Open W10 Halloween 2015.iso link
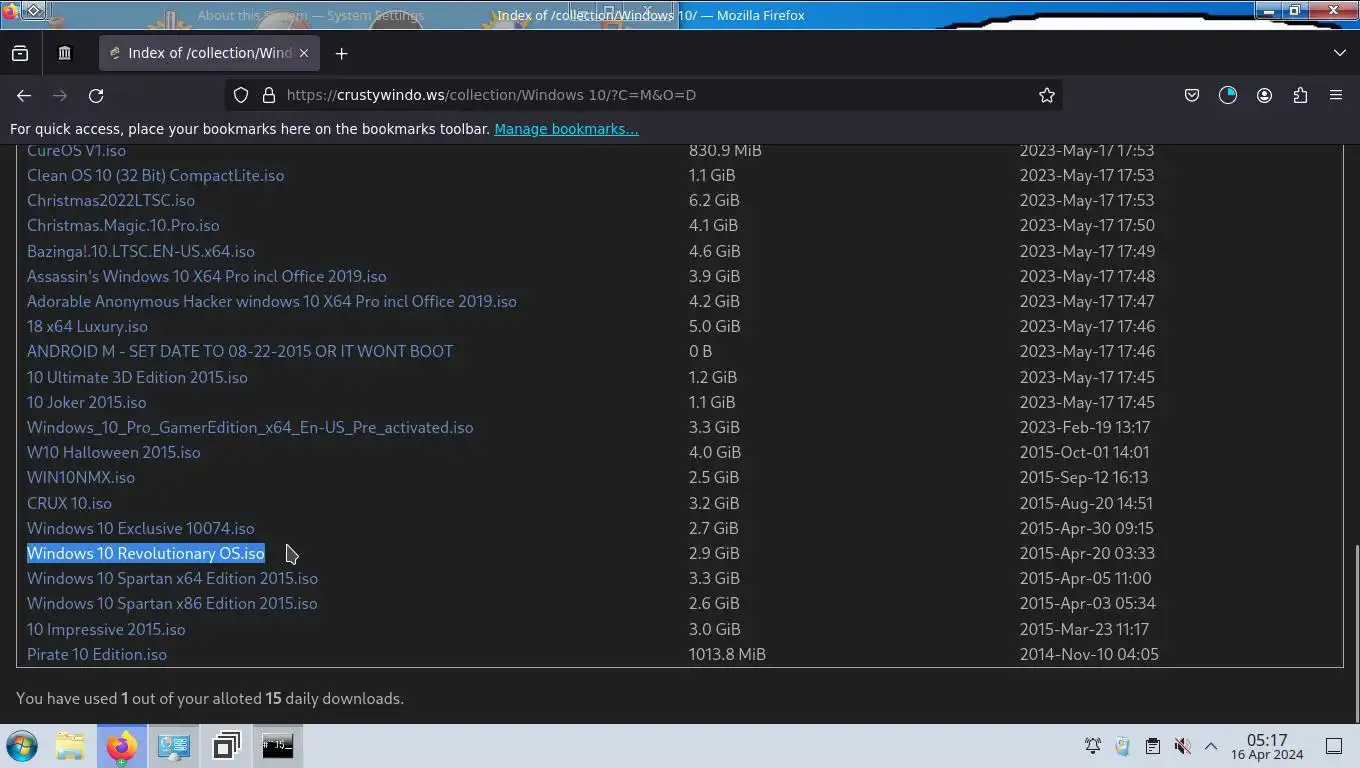This screenshot has height=768, width=1360. [x=113, y=452]
